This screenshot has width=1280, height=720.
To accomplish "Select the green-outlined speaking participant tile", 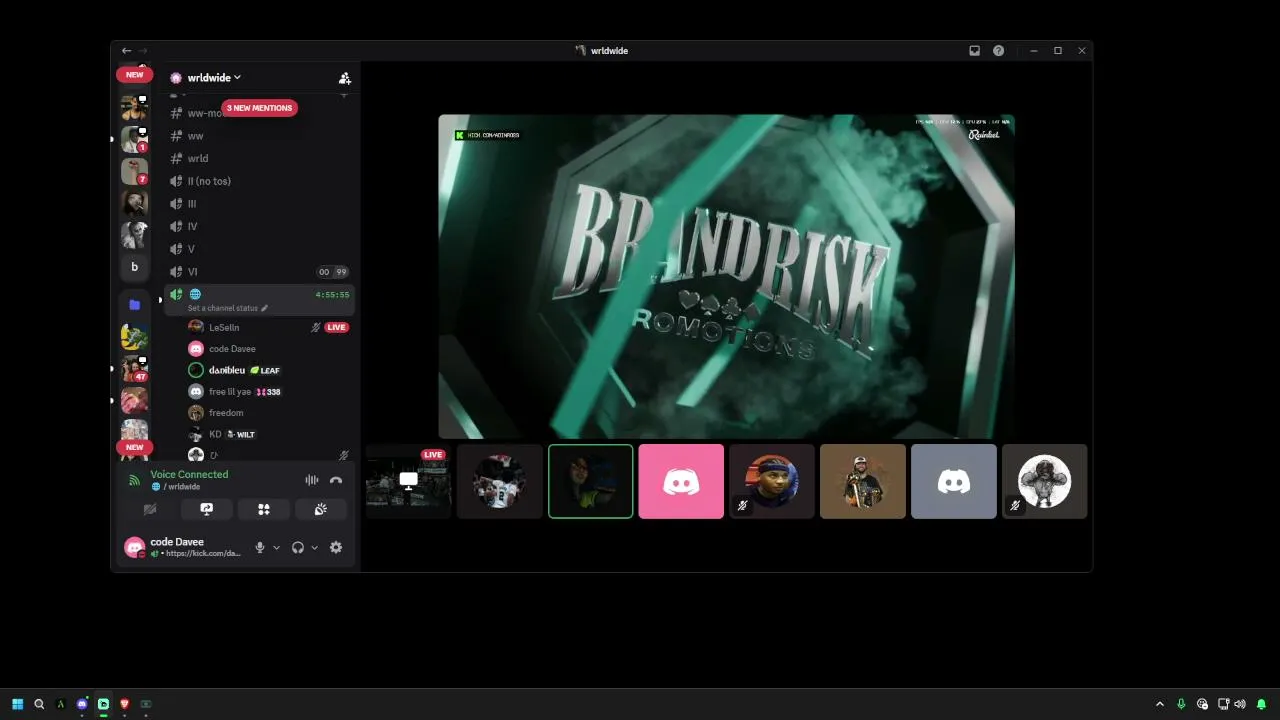I will 590,482.
